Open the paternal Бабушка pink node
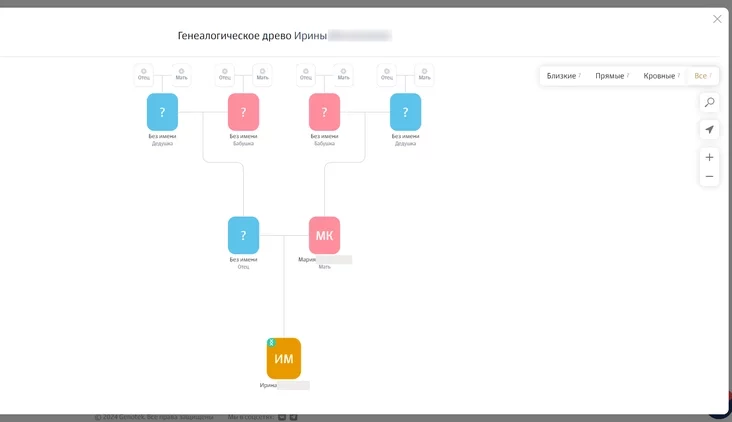This screenshot has width=732, height=422. (x=243, y=112)
